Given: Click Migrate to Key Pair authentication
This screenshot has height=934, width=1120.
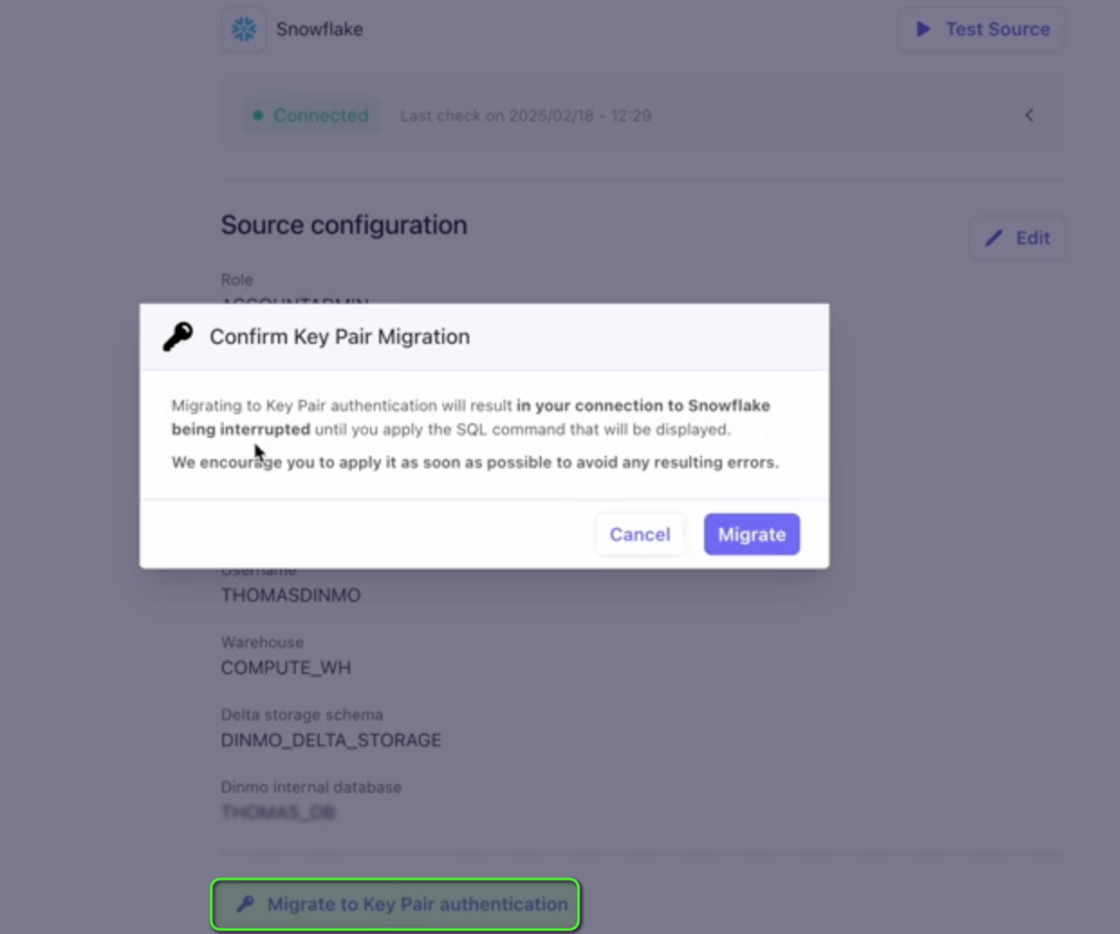Looking at the screenshot, I should tap(395, 903).
